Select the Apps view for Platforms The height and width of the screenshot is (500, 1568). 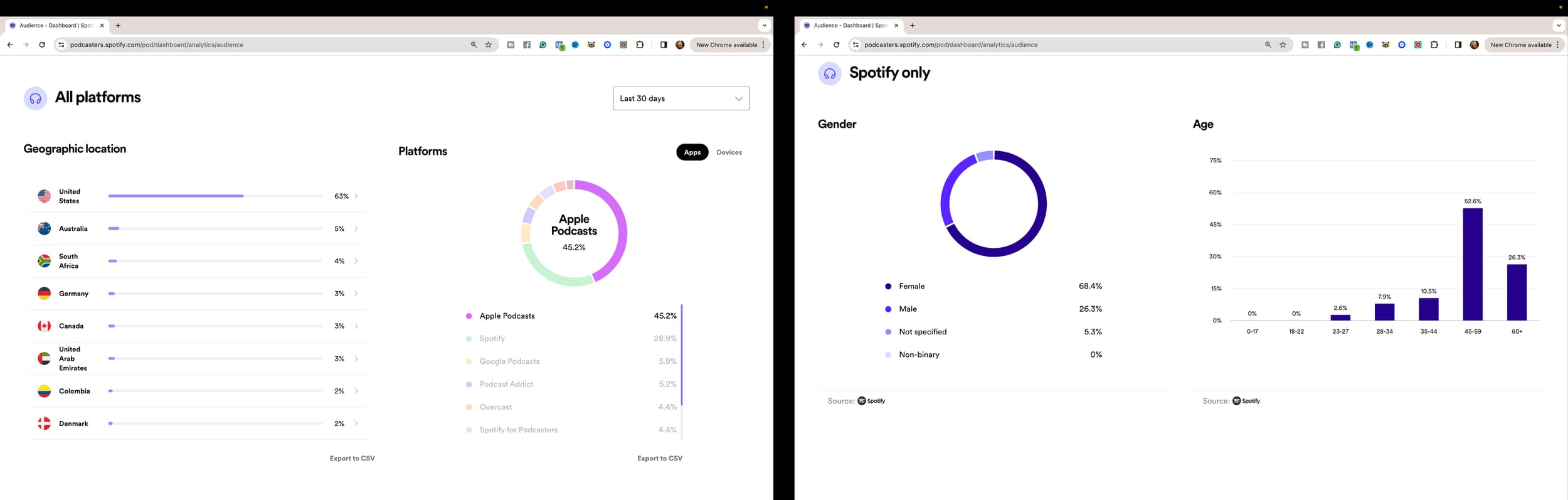pyautogui.click(x=692, y=152)
